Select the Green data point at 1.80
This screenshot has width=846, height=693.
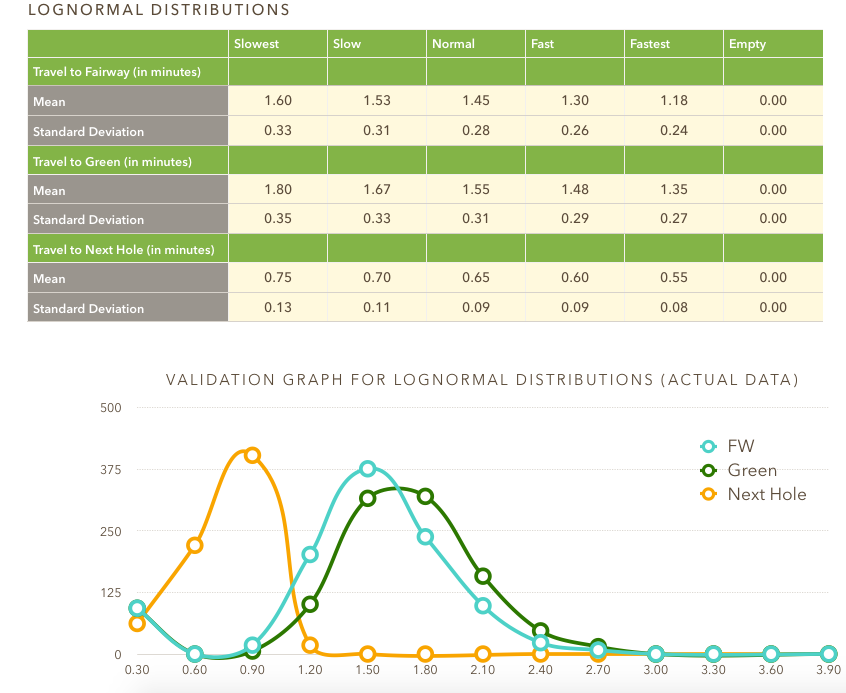tap(425, 497)
